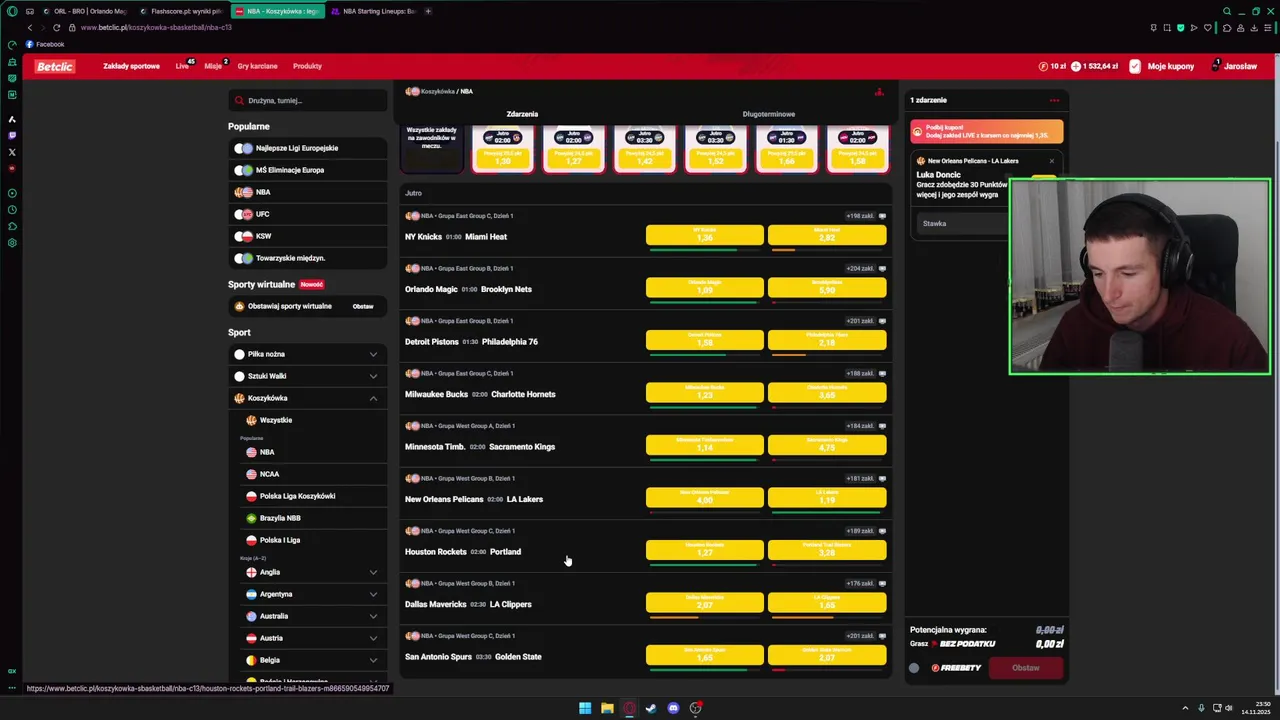The height and width of the screenshot is (720, 1280).
Task: Expand the Sztuki Walki section
Action: [373, 376]
